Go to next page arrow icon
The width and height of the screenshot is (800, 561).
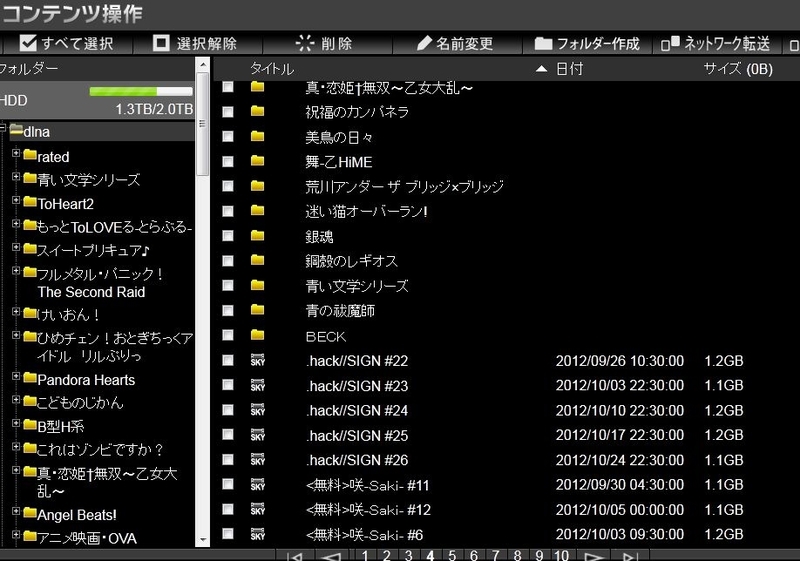tap(593, 556)
